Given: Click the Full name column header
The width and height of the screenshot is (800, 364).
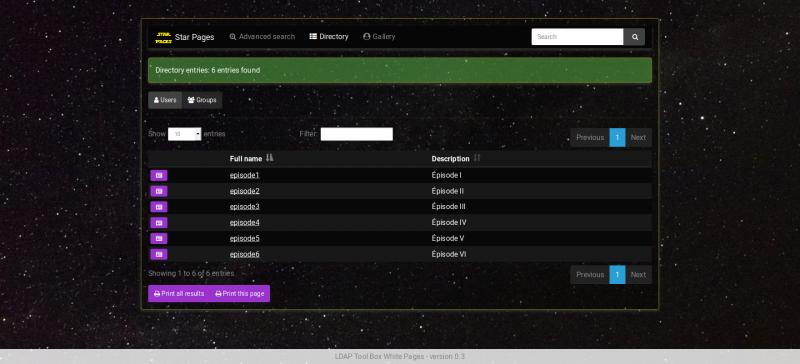Looking at the screenshot, I should (246, 159).
